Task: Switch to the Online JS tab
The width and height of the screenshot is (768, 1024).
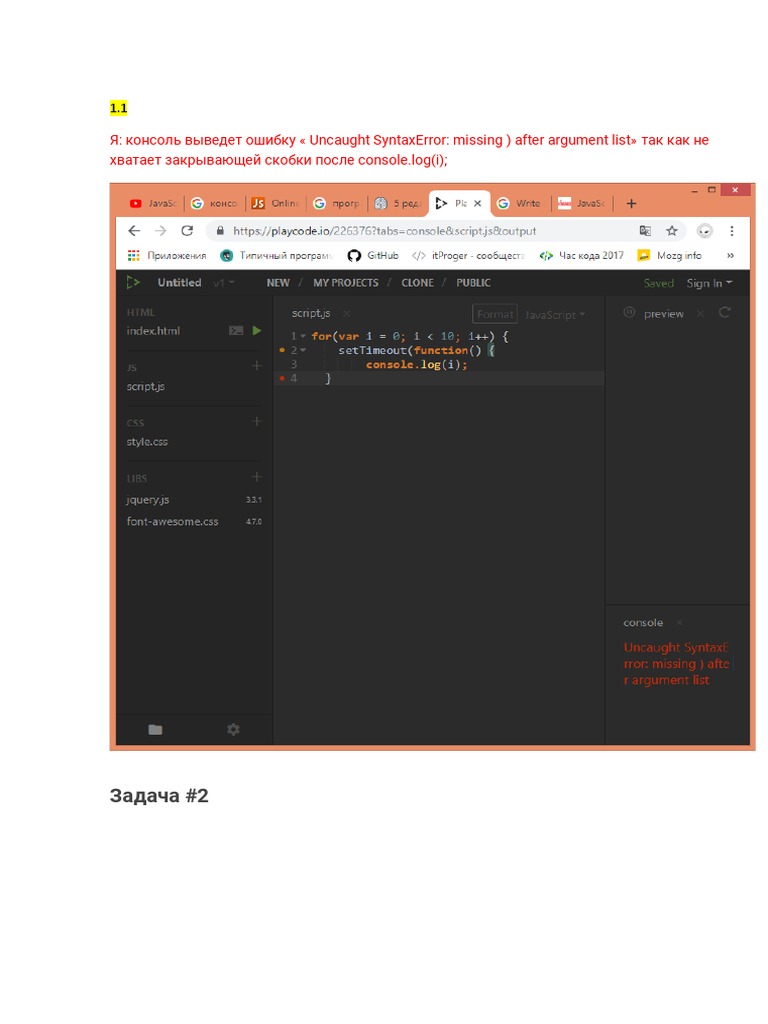Action: point(275,204)
